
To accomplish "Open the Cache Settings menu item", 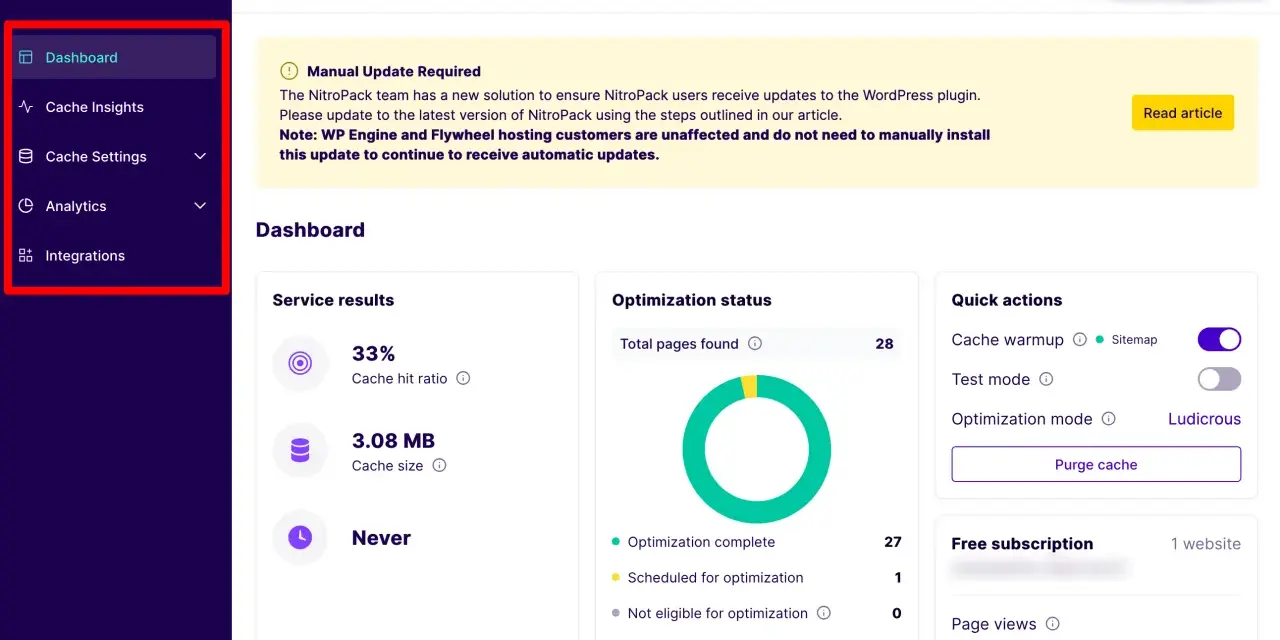I will click(114, 156).
